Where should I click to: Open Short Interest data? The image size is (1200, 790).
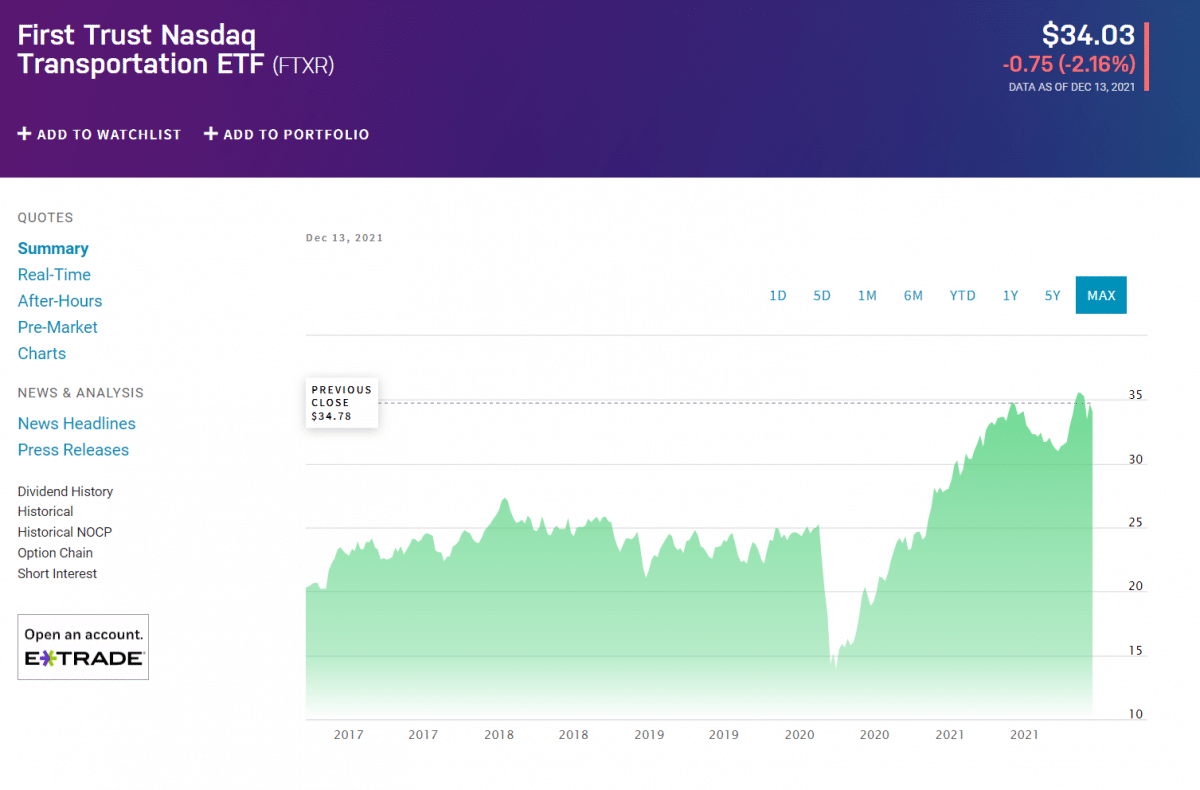pos(57,573)
